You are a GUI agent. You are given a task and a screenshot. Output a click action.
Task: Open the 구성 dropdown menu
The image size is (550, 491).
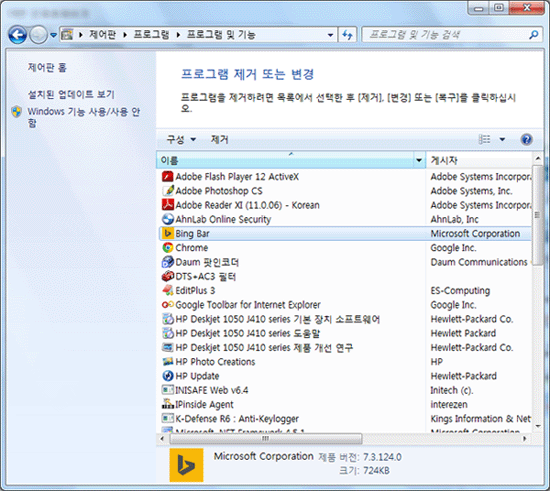(181, 140)
